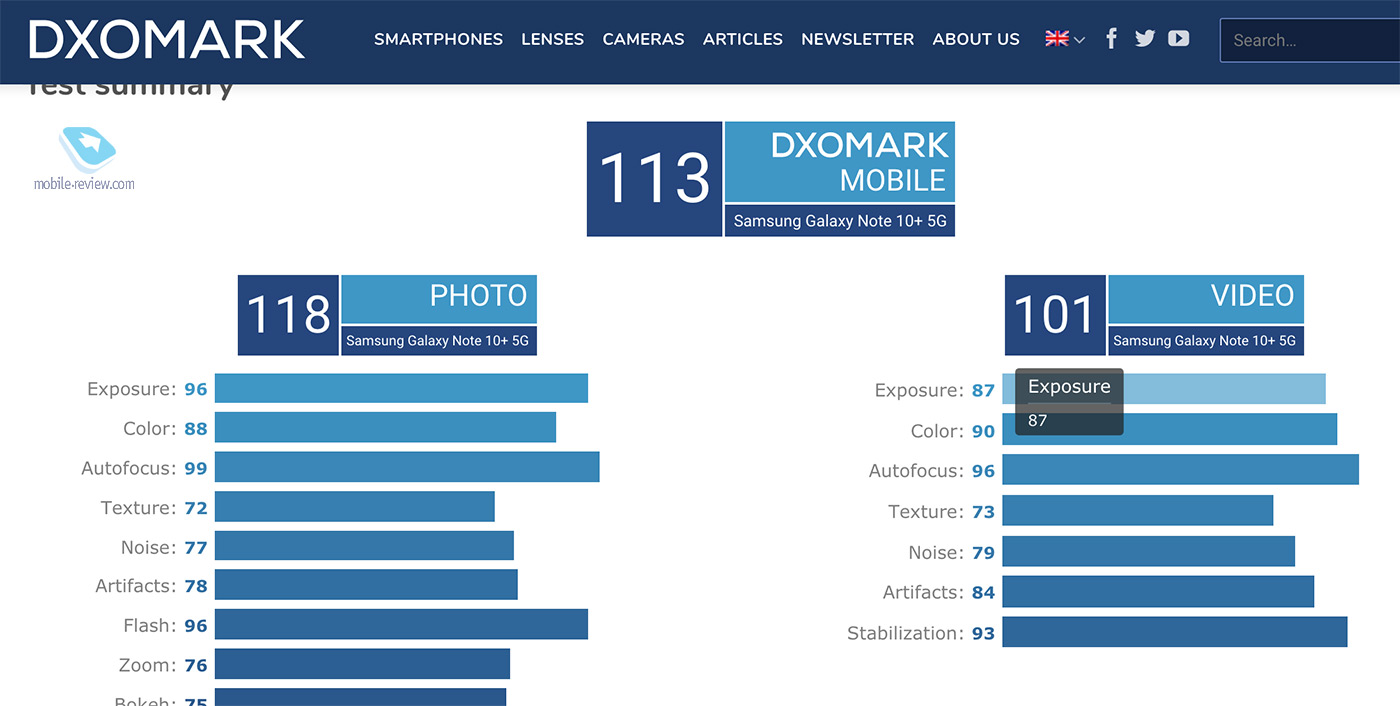Click the Photo Color 88 bar
1400x706 pixels.
(x=385, y=428)
